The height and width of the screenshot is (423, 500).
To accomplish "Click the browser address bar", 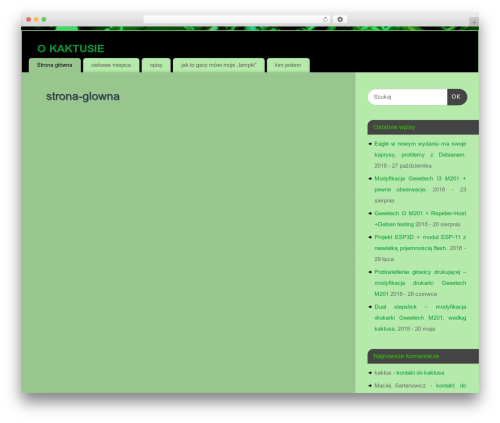I will 237,20.
